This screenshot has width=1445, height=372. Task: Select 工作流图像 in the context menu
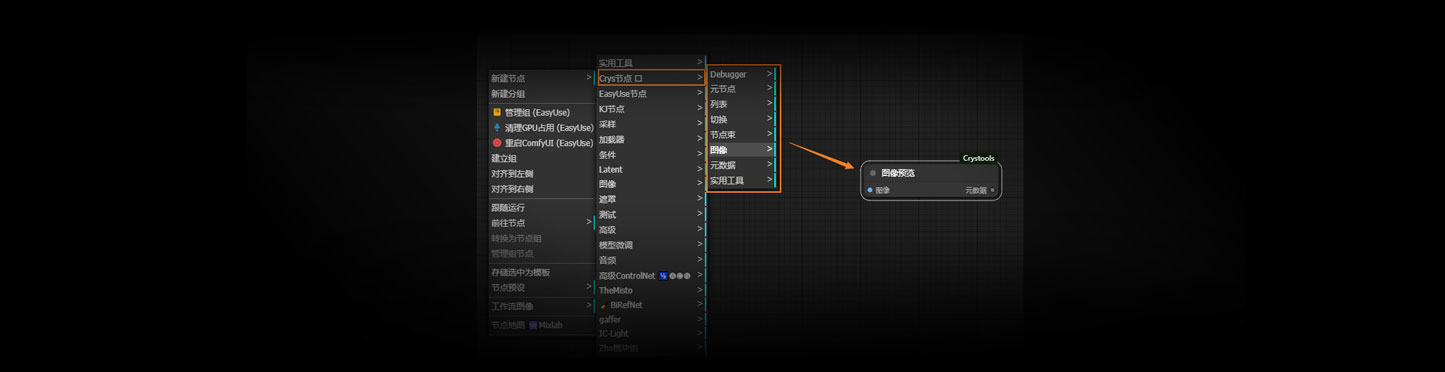tap(541, 306)
